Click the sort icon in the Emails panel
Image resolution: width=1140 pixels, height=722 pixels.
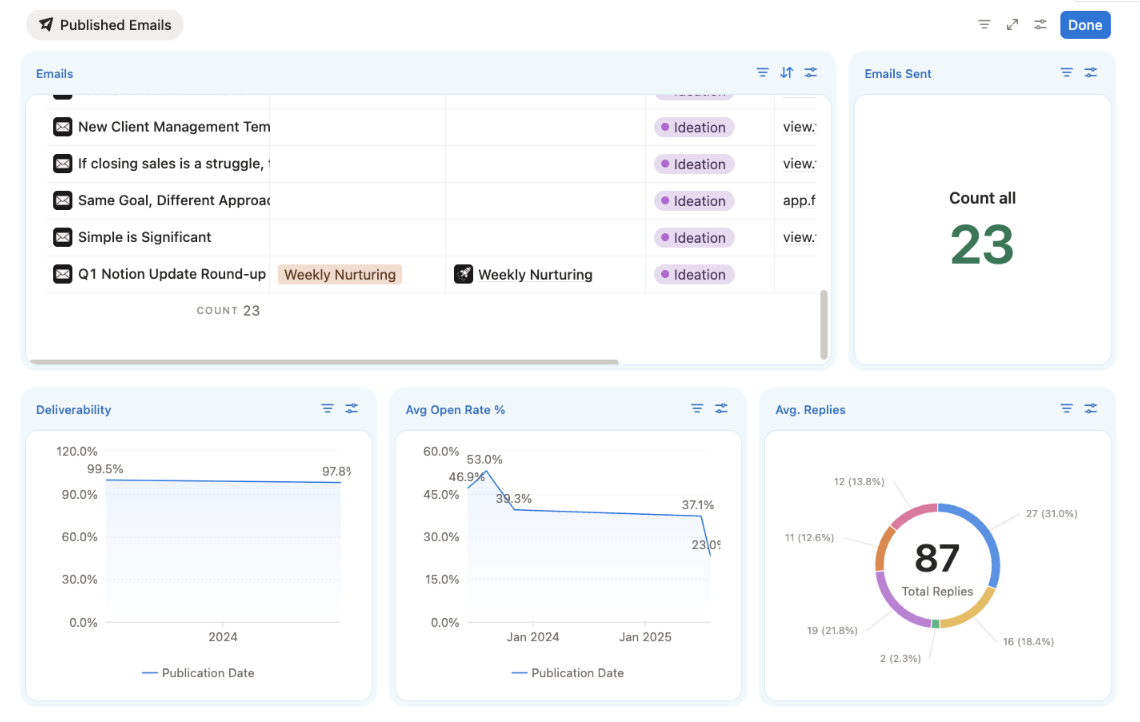(787, 72)
